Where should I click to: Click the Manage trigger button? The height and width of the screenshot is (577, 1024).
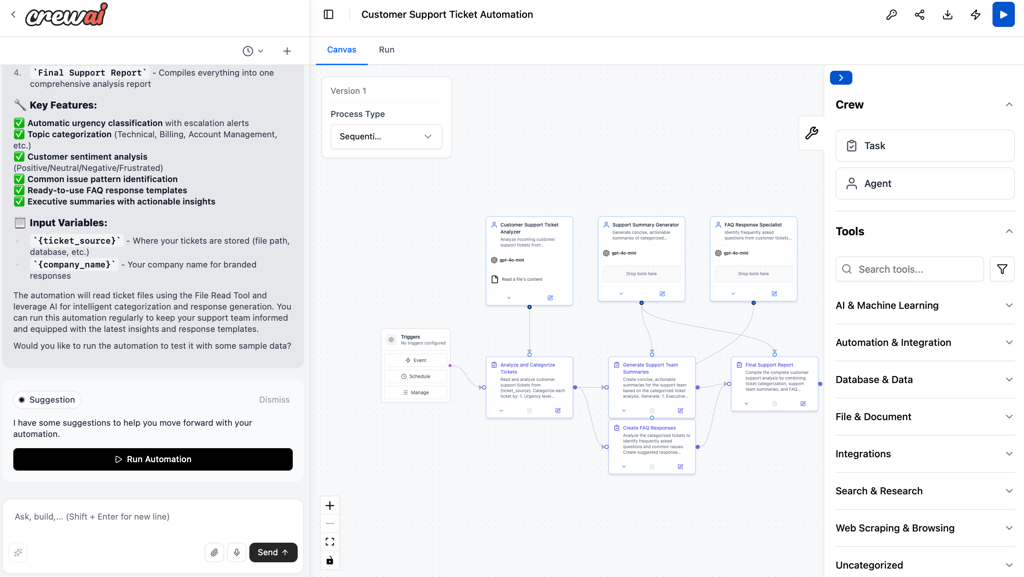[416, 392]
